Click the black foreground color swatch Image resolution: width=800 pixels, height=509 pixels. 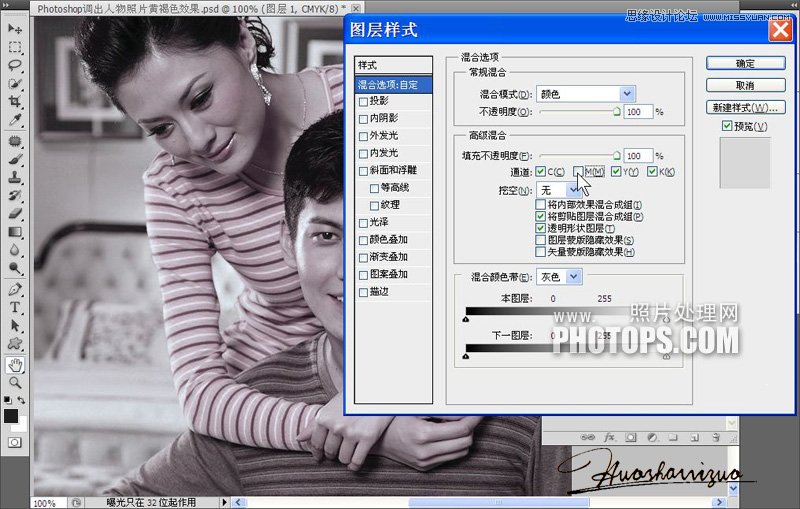[x=11, y=416]
